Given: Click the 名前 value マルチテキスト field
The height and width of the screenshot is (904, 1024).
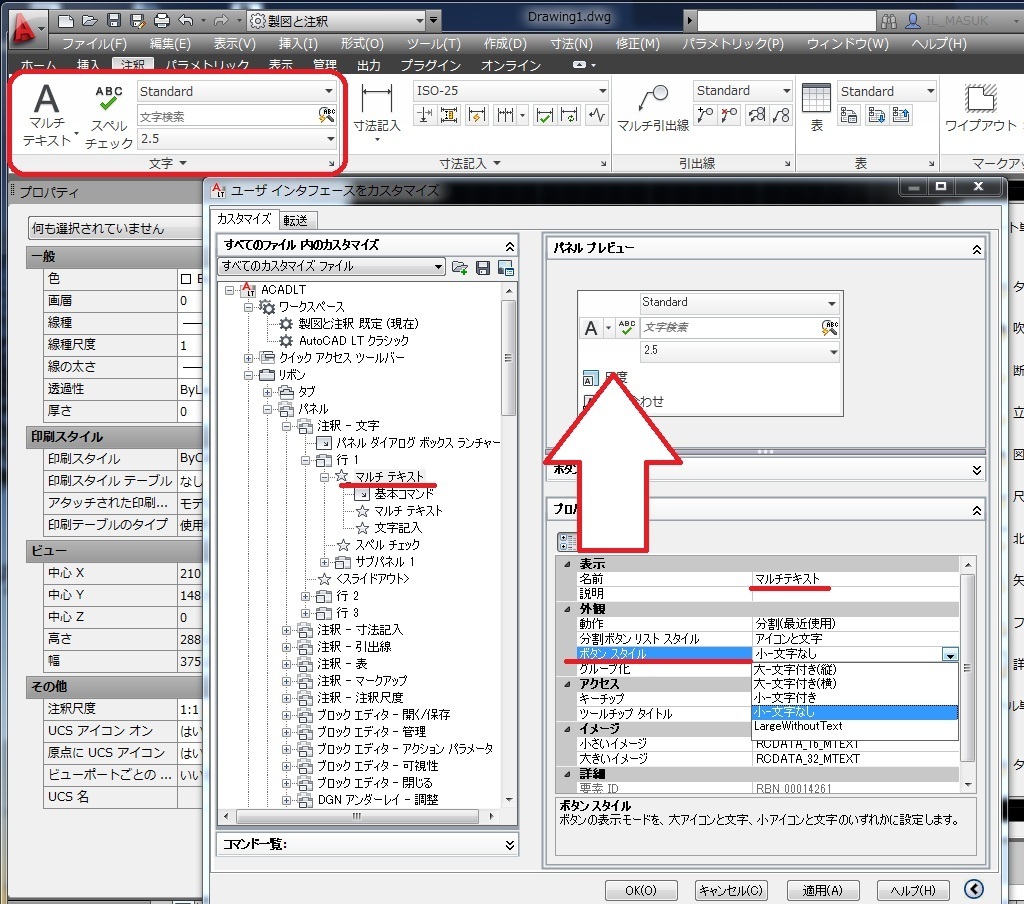Looking at the screenshot, I should [x=855, y=579].
